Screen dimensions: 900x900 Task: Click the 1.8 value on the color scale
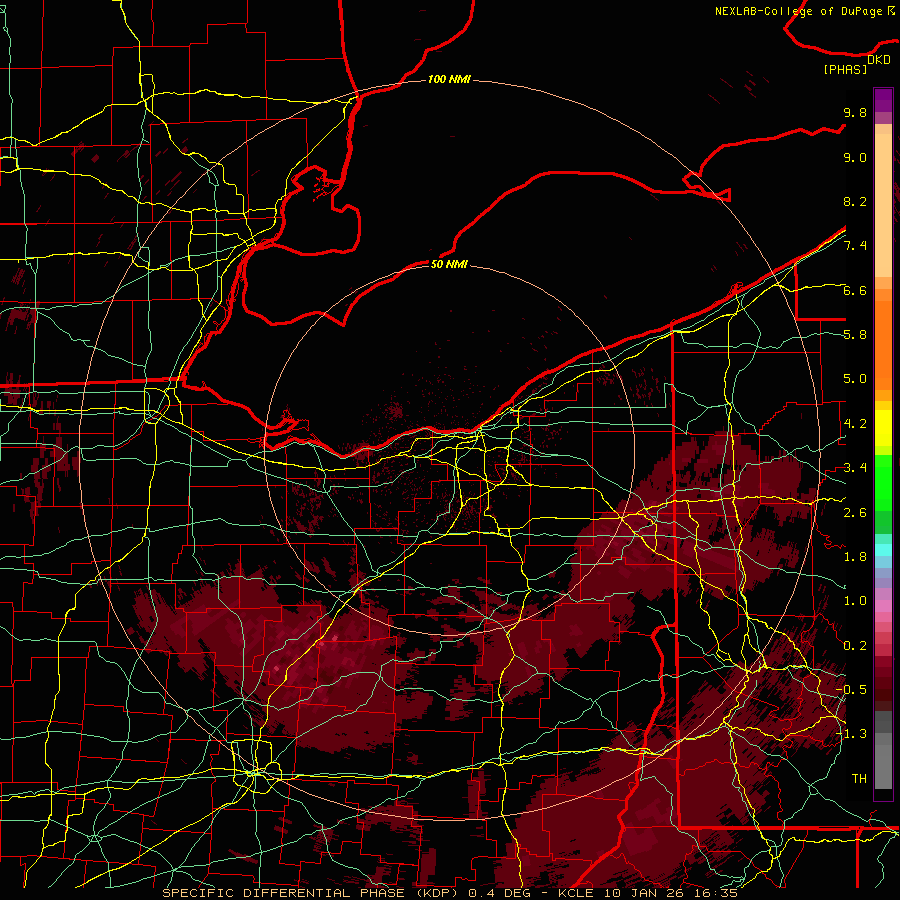(x=855, y=557)
